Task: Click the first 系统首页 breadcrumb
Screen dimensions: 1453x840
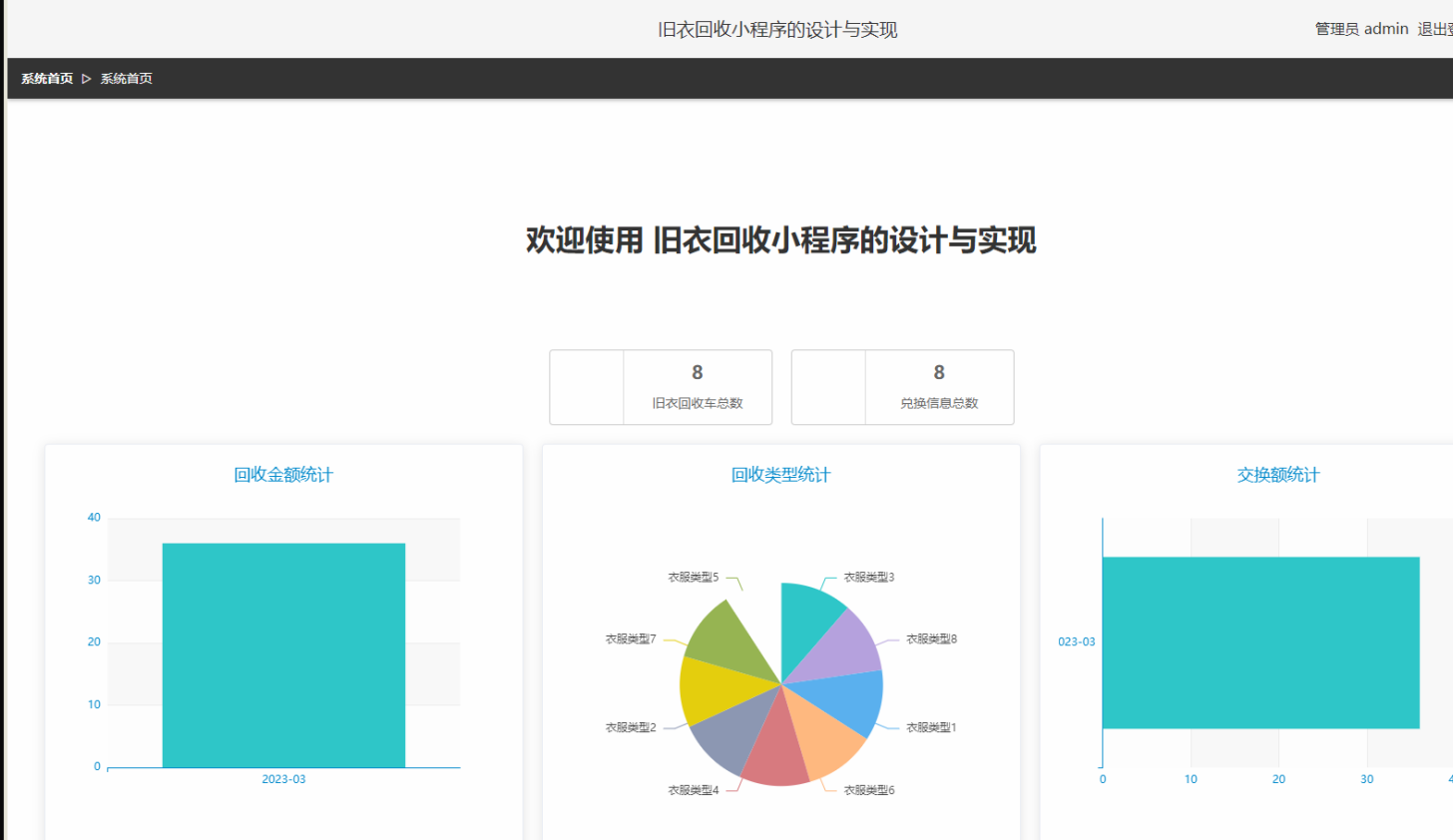Action: [x=47, y=79]
